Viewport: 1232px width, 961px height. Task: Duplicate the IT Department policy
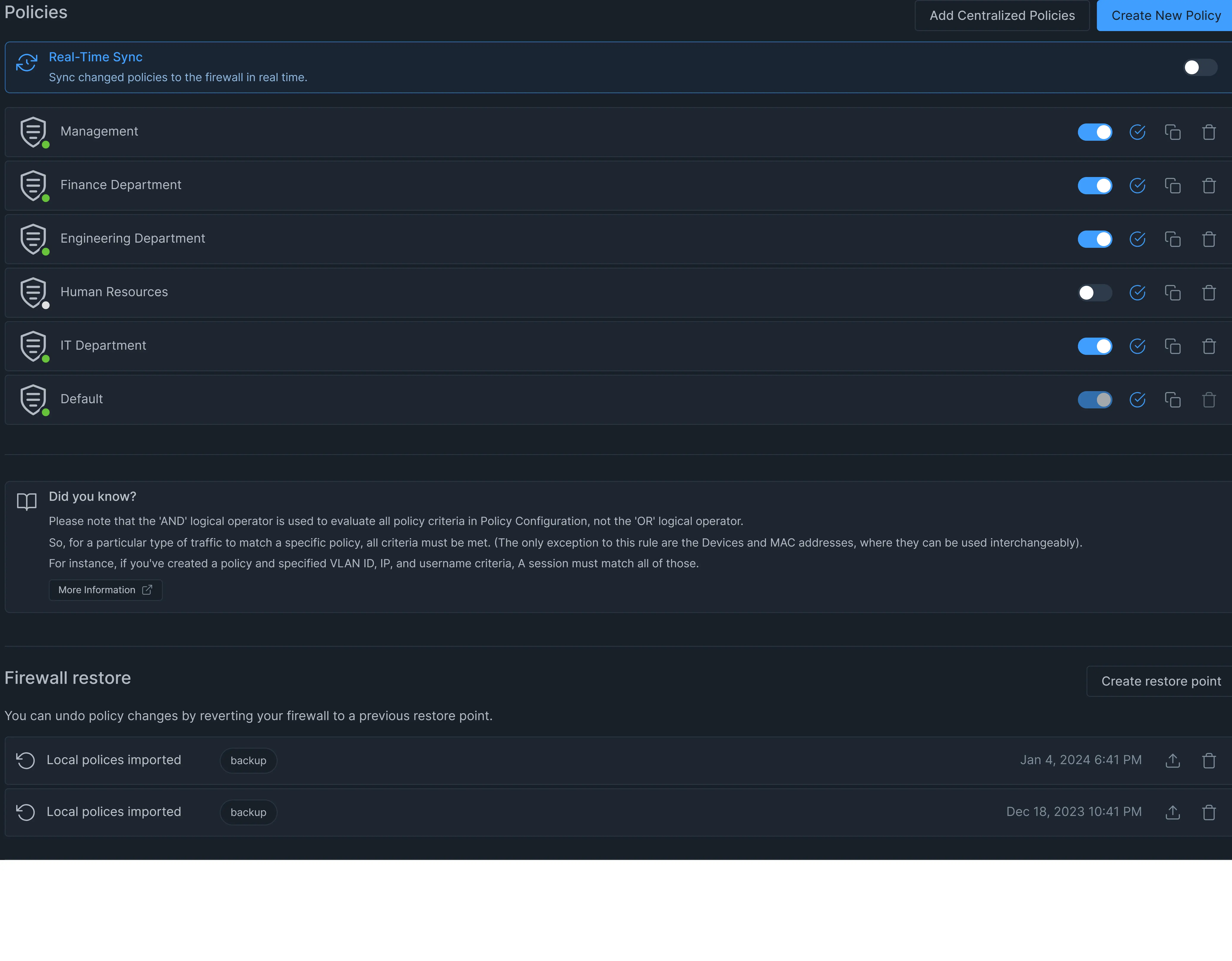pos(1173,346)
